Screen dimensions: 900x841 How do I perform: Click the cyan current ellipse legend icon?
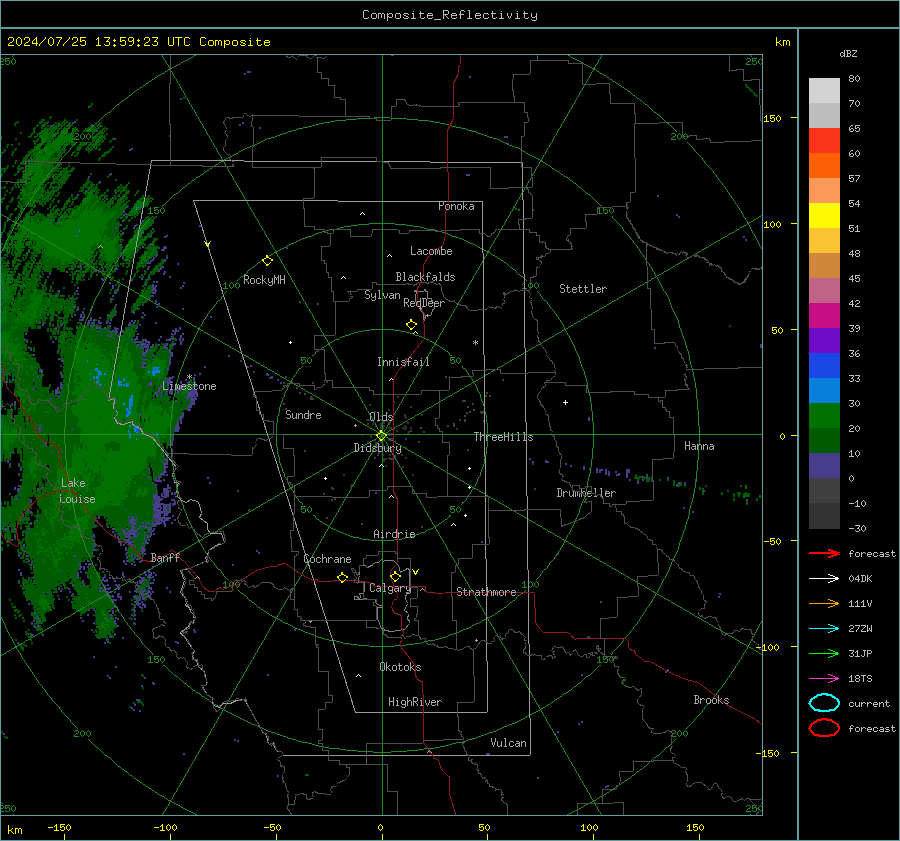824,703
